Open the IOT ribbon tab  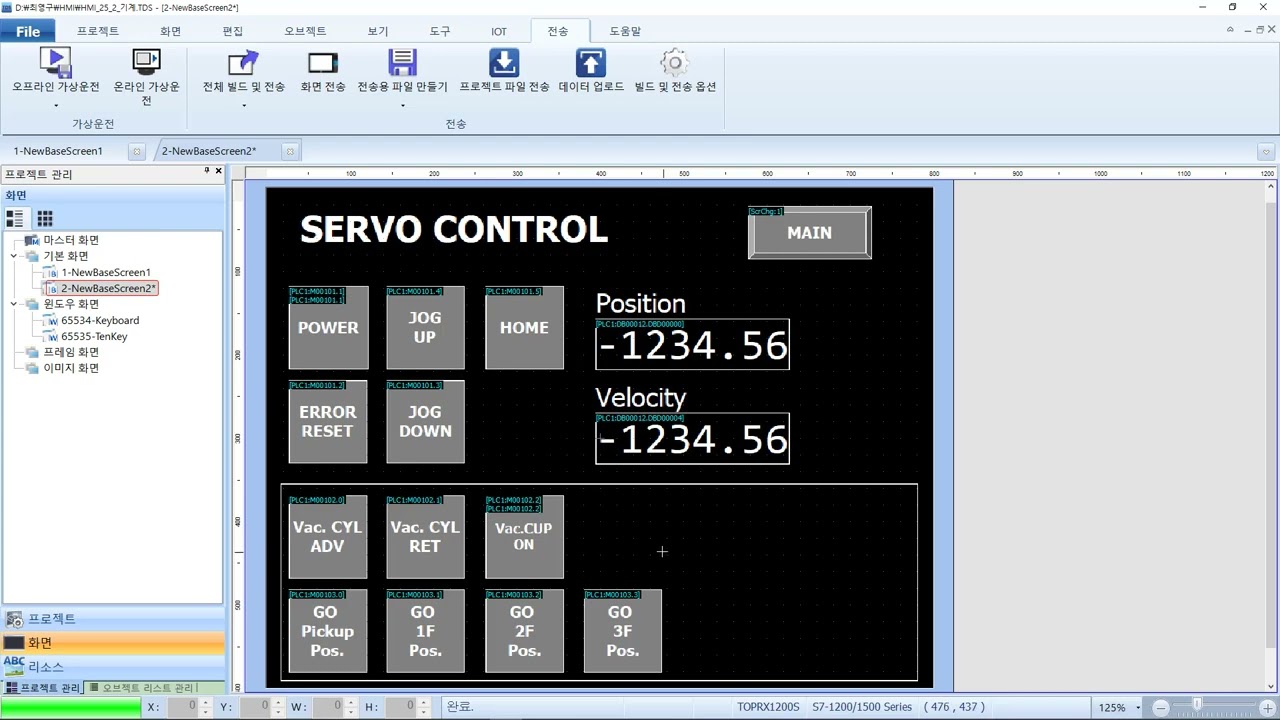[x=499, y=31]
